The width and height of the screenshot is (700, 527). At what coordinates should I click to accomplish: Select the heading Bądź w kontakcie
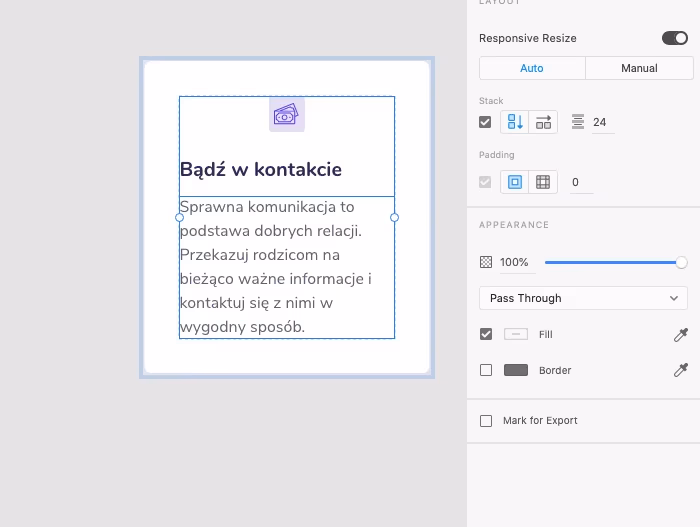click(261, 170)
